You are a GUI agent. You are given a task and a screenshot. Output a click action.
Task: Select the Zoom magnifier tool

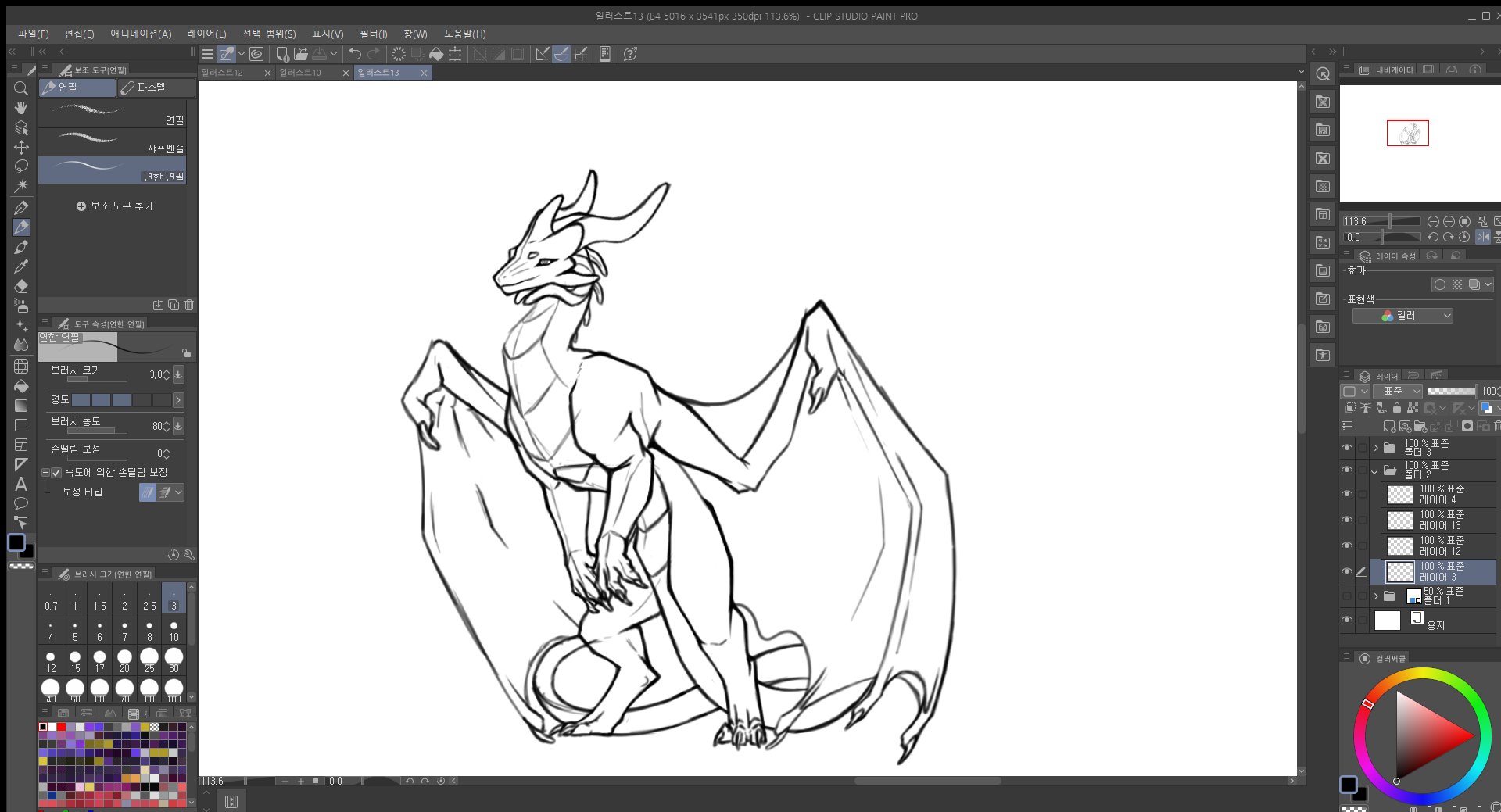click(21, 88)
